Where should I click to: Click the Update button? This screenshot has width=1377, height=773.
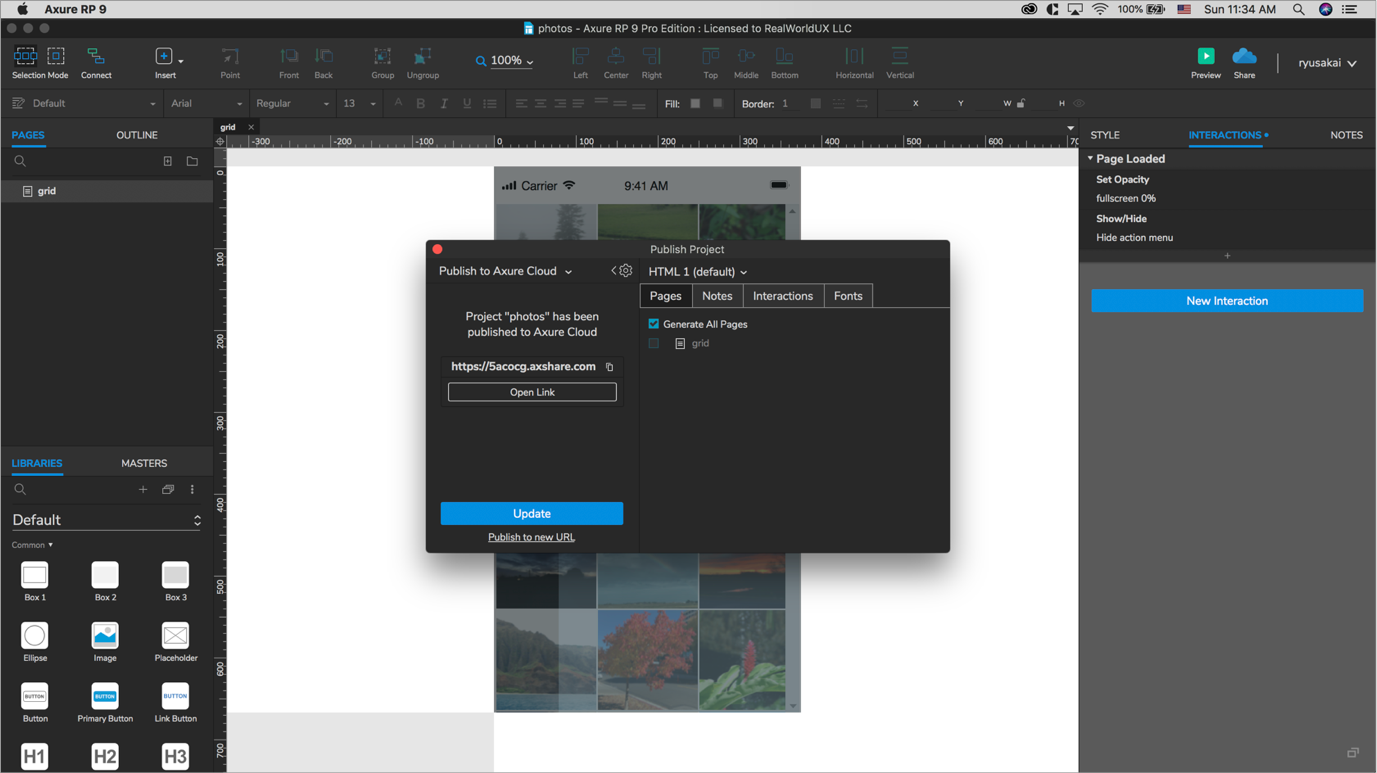click(532, 513)
